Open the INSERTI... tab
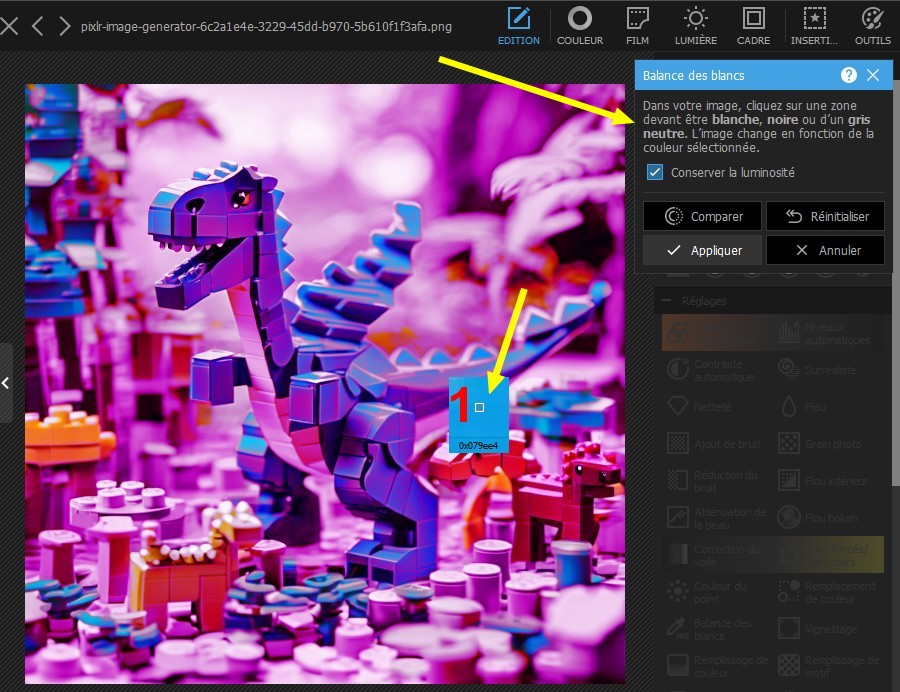This screenshot has height=692, width=900. (814, 26)
